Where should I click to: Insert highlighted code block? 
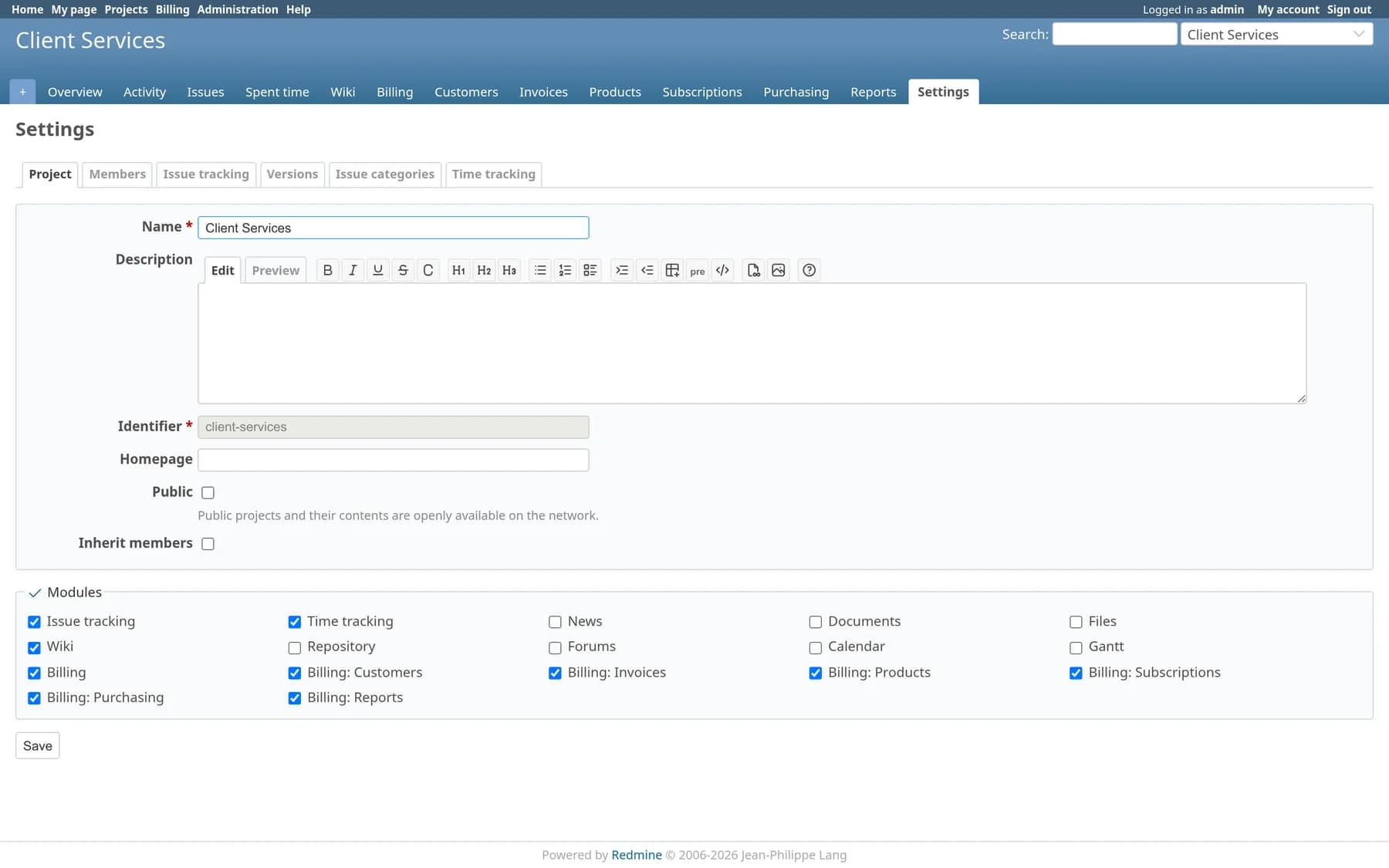(x=722, y=270)
